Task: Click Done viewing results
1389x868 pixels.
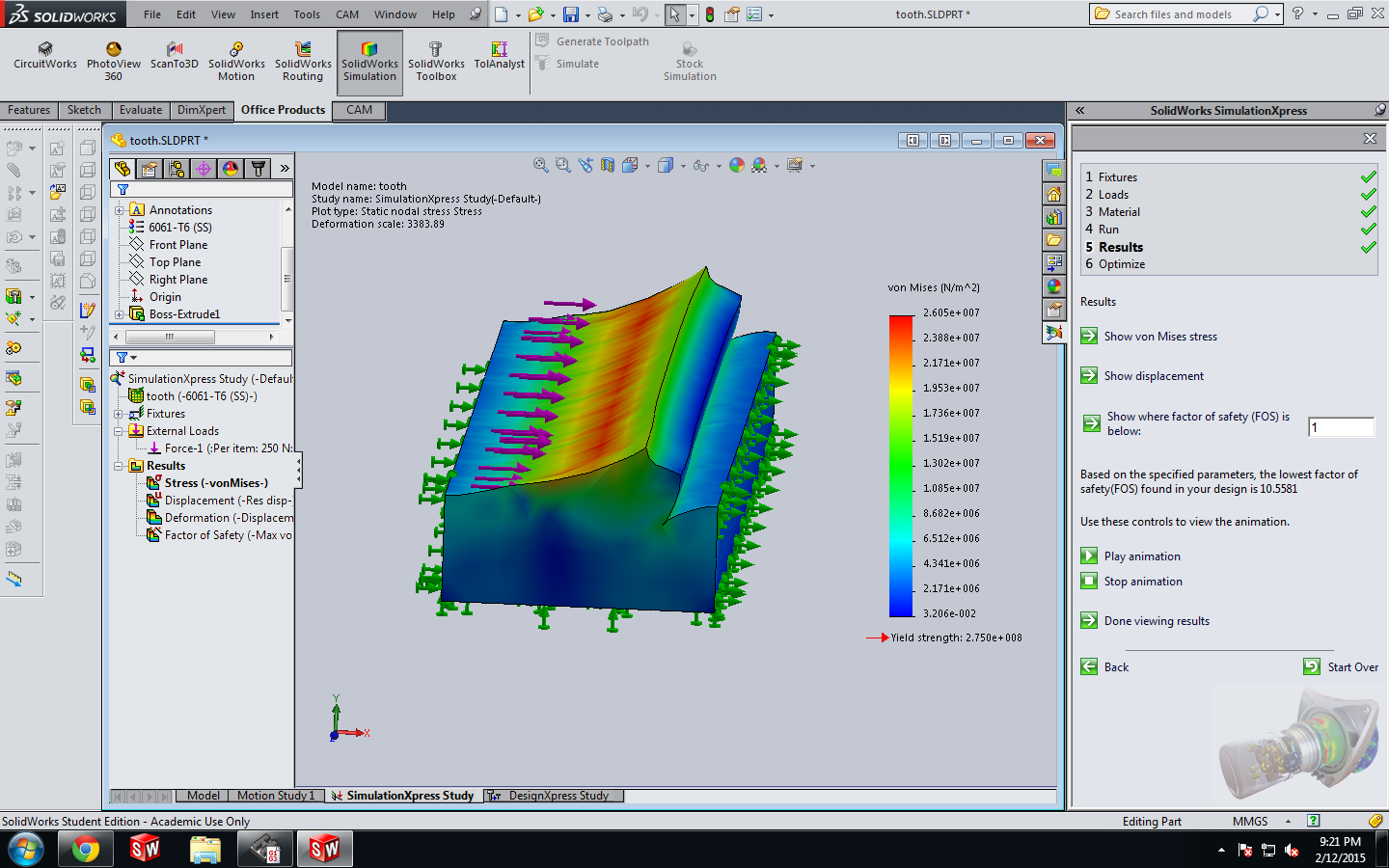Action: [1146, 621]
